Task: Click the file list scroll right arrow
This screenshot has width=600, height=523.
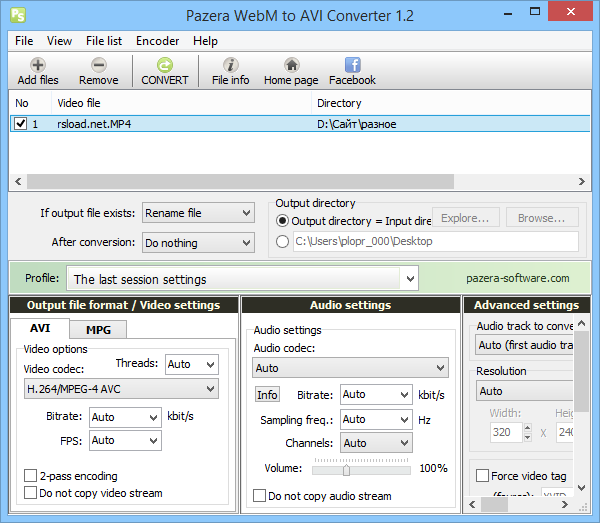Action: (x=582, y=181)
